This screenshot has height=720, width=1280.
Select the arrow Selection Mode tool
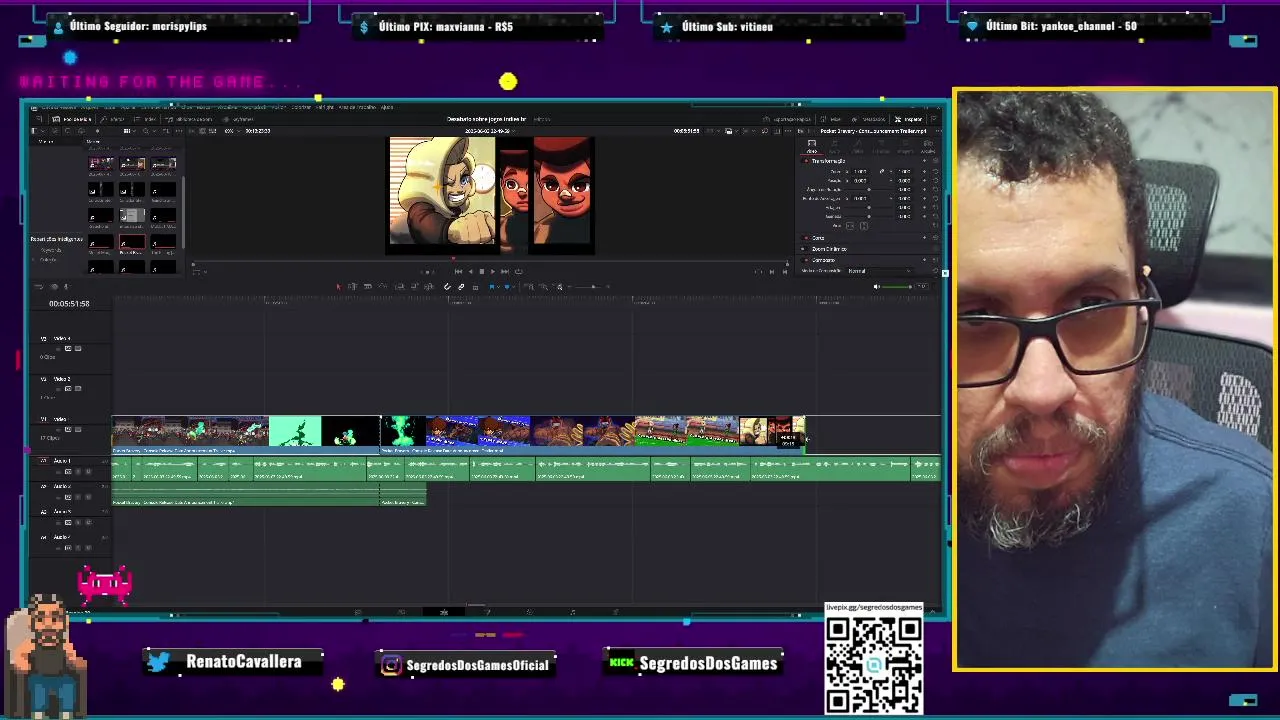coord(339,286)
